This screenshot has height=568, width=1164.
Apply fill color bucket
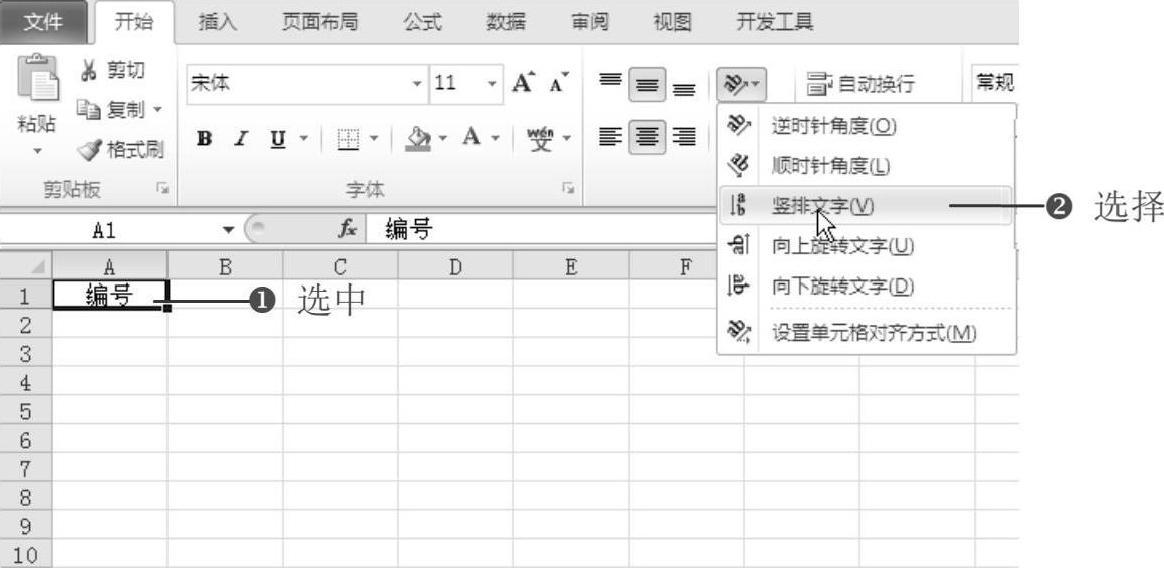tap(419, 139)
